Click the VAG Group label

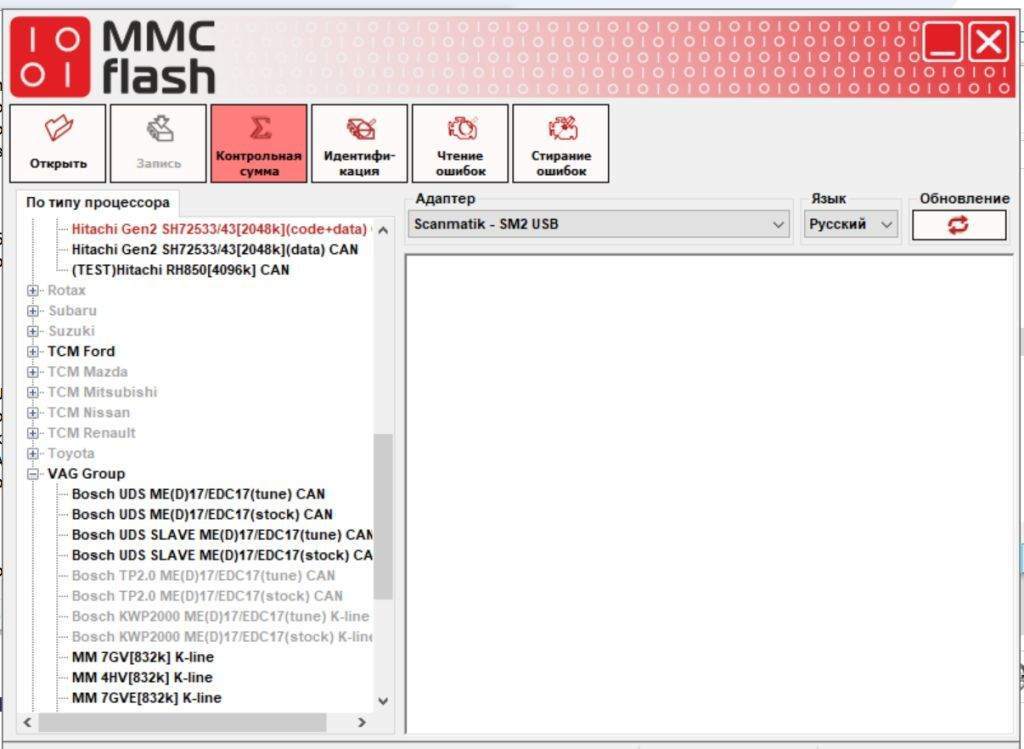pyautogui.click(x=86, y=474)
